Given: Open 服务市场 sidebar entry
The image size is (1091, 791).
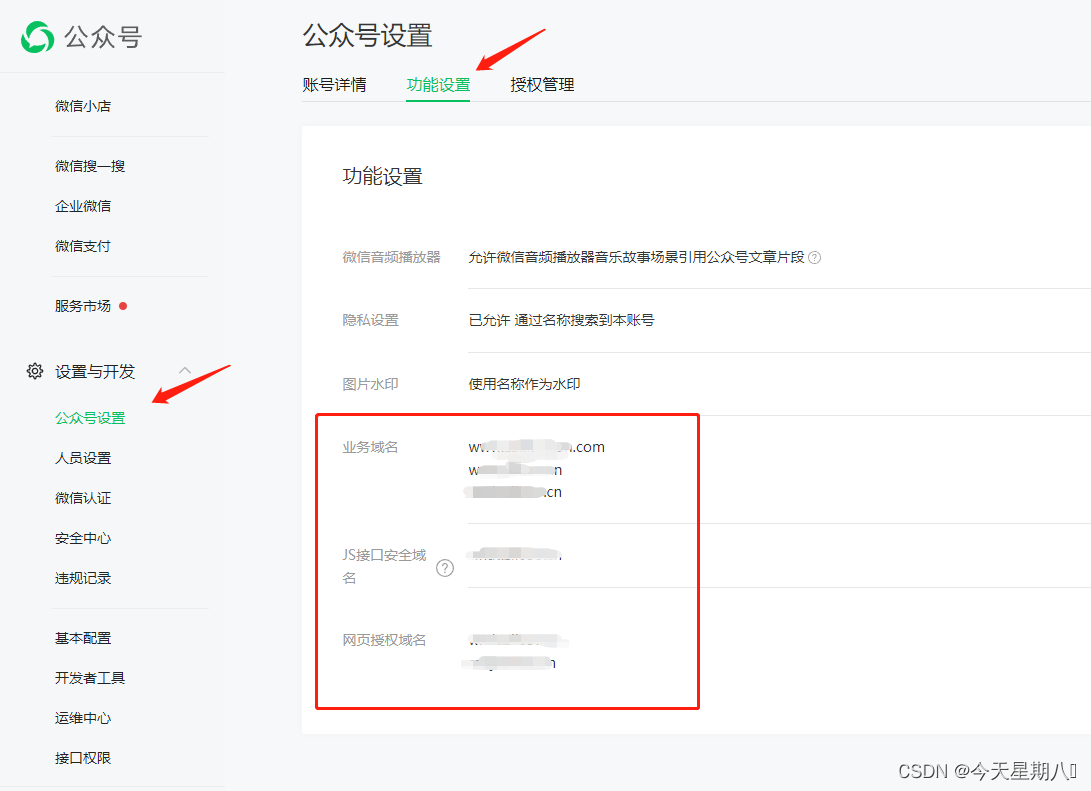Looking at the screenshot, I should [83, 306].
